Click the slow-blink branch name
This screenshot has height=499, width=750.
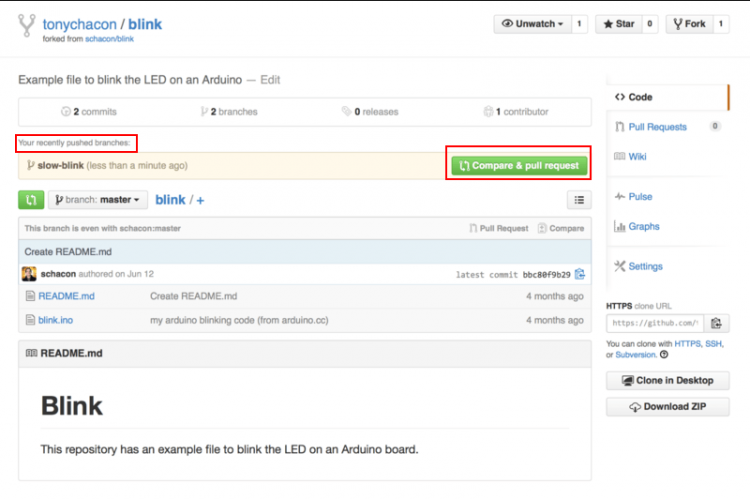(61, 166)
